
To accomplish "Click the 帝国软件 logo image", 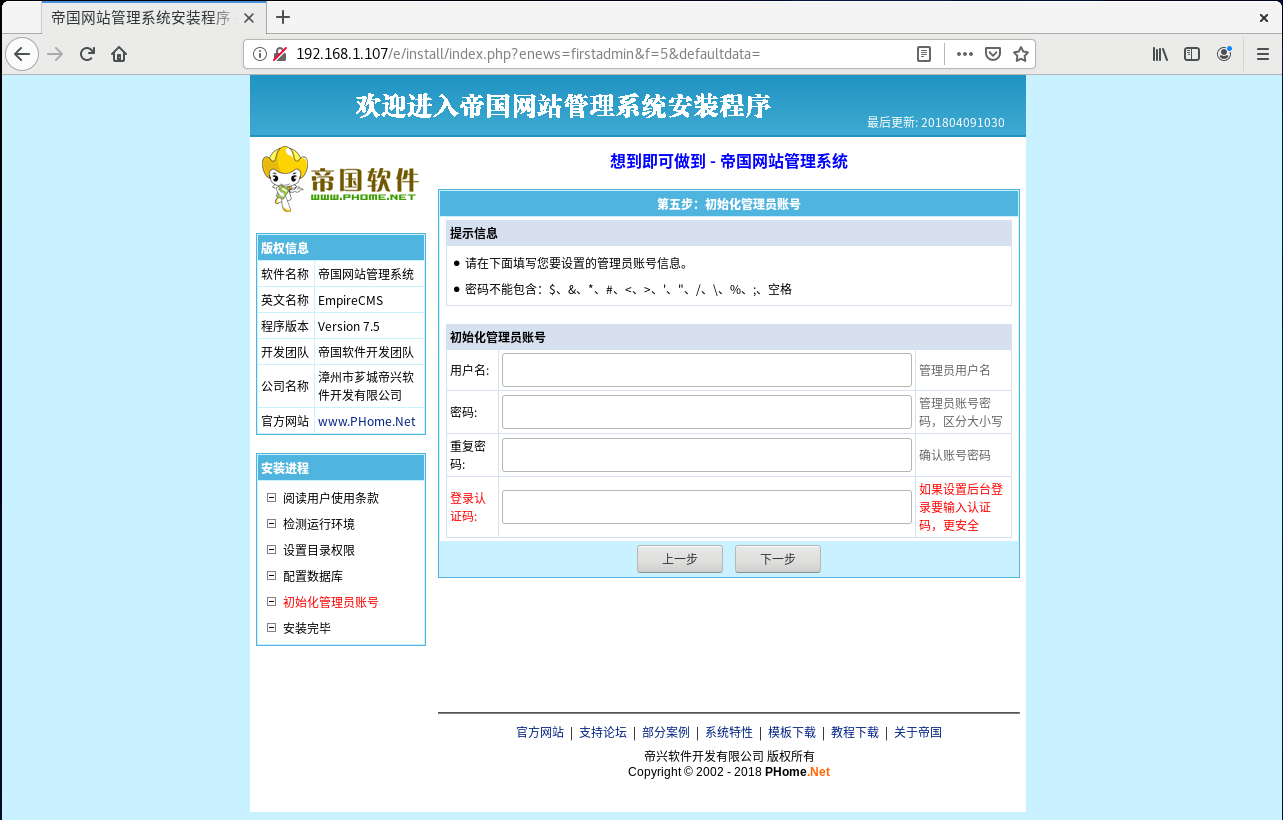I will [340, 177].
